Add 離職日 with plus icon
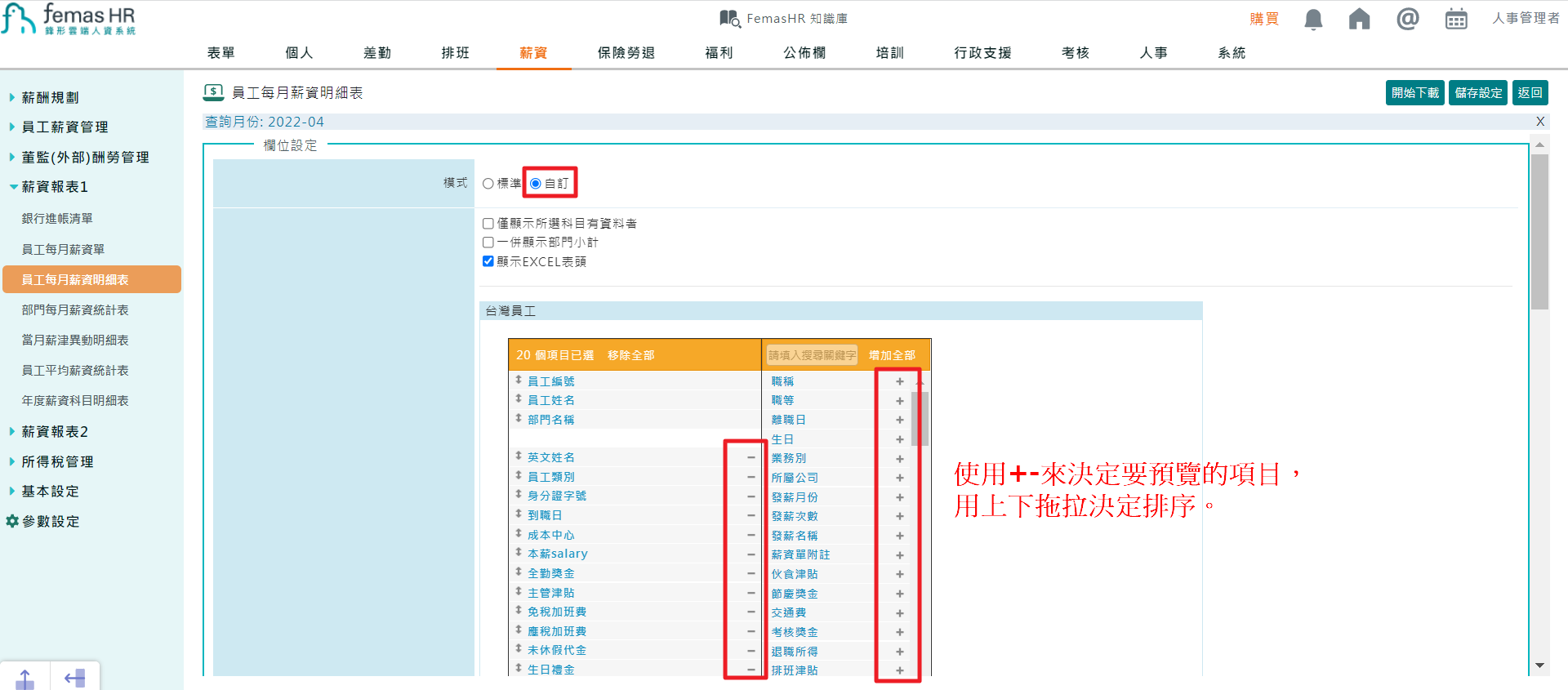Viewport: 1568px width, 690px height. click(899, 420)
